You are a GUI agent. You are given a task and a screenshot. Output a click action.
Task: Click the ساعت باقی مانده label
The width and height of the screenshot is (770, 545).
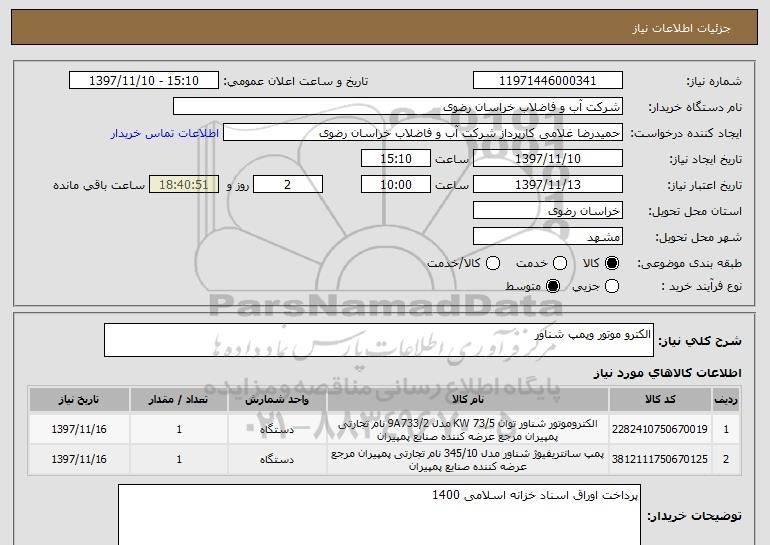(99, 185)
